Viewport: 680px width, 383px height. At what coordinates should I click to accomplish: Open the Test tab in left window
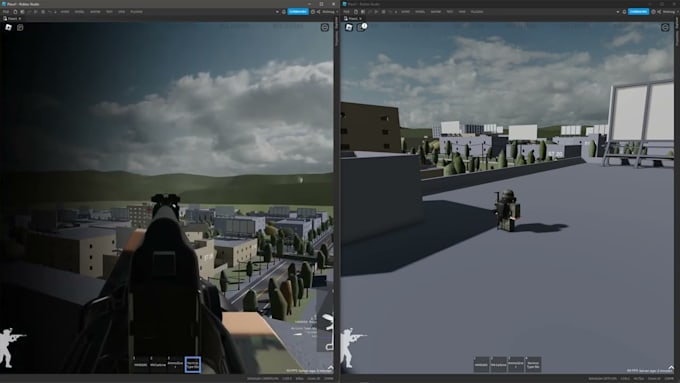click(x=109, y=12)
